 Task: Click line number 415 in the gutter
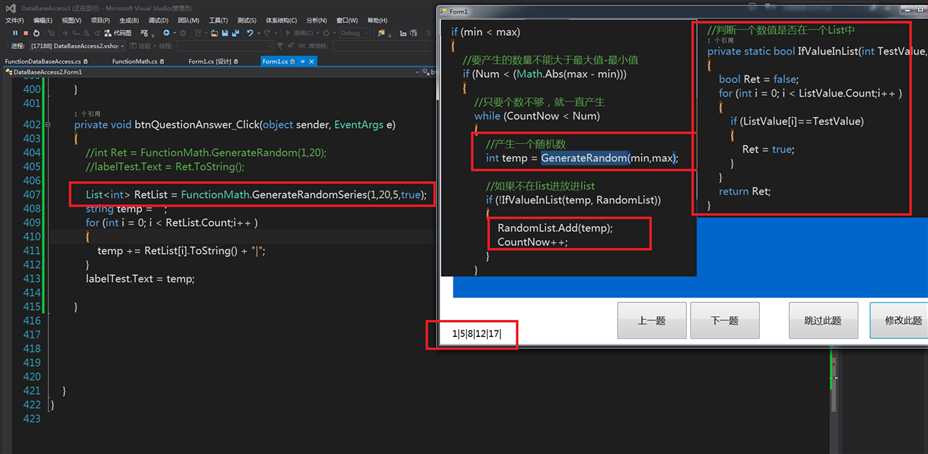point(31,306)
